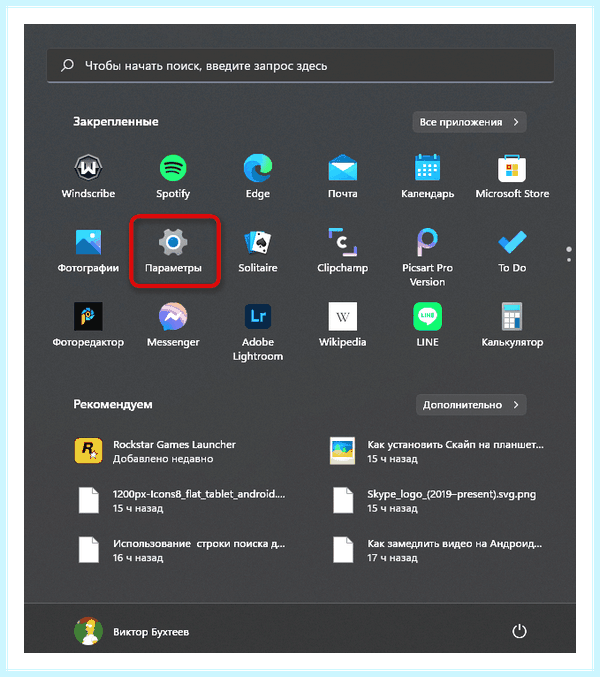Go to next pinned apps page dot

click(x=569, y=260)
